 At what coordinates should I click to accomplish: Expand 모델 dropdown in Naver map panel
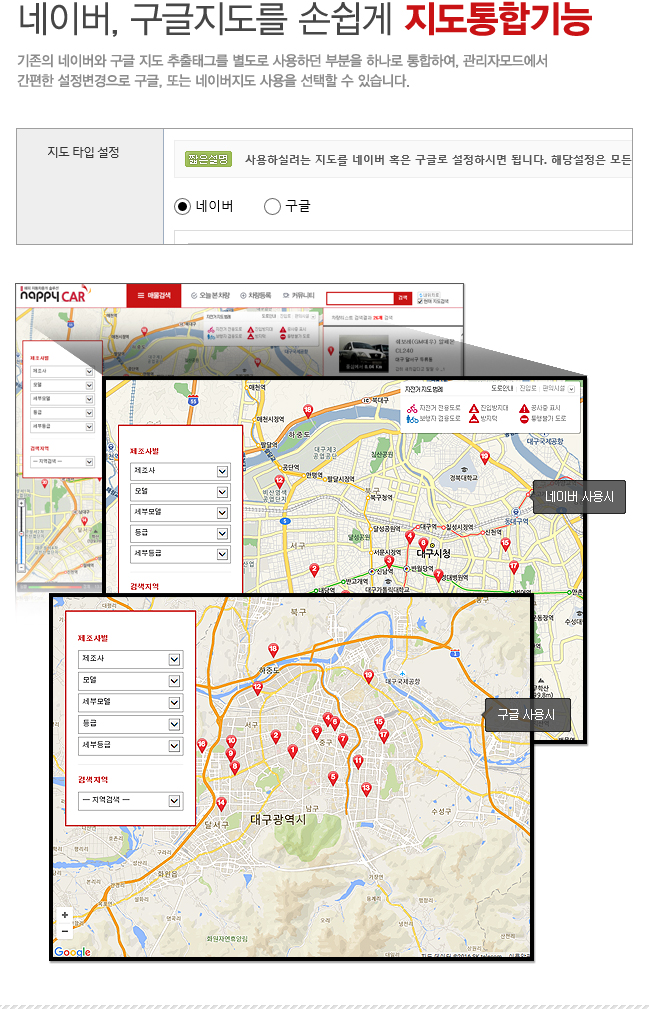pos(180,492)
